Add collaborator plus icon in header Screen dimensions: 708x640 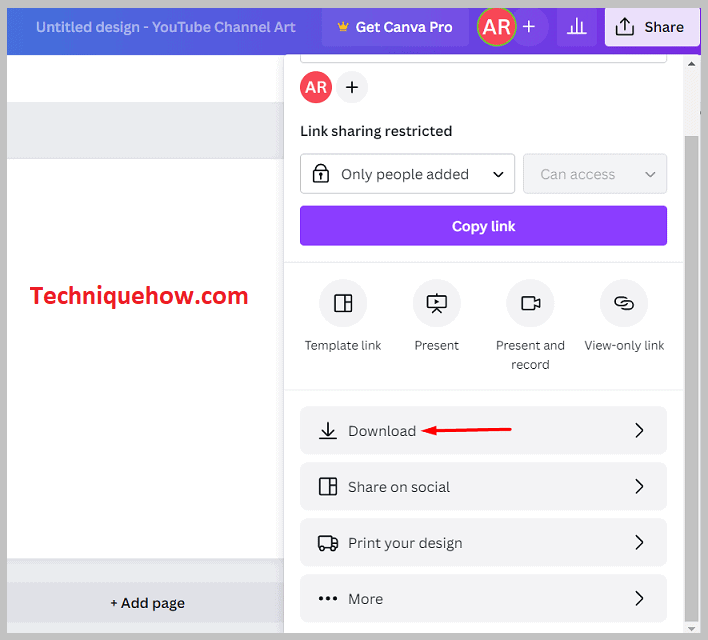(529, 27)
